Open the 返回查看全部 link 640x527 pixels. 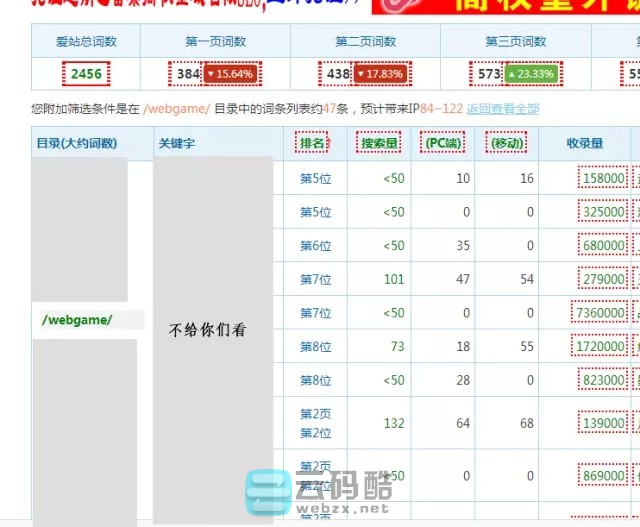tap(503, 108)
